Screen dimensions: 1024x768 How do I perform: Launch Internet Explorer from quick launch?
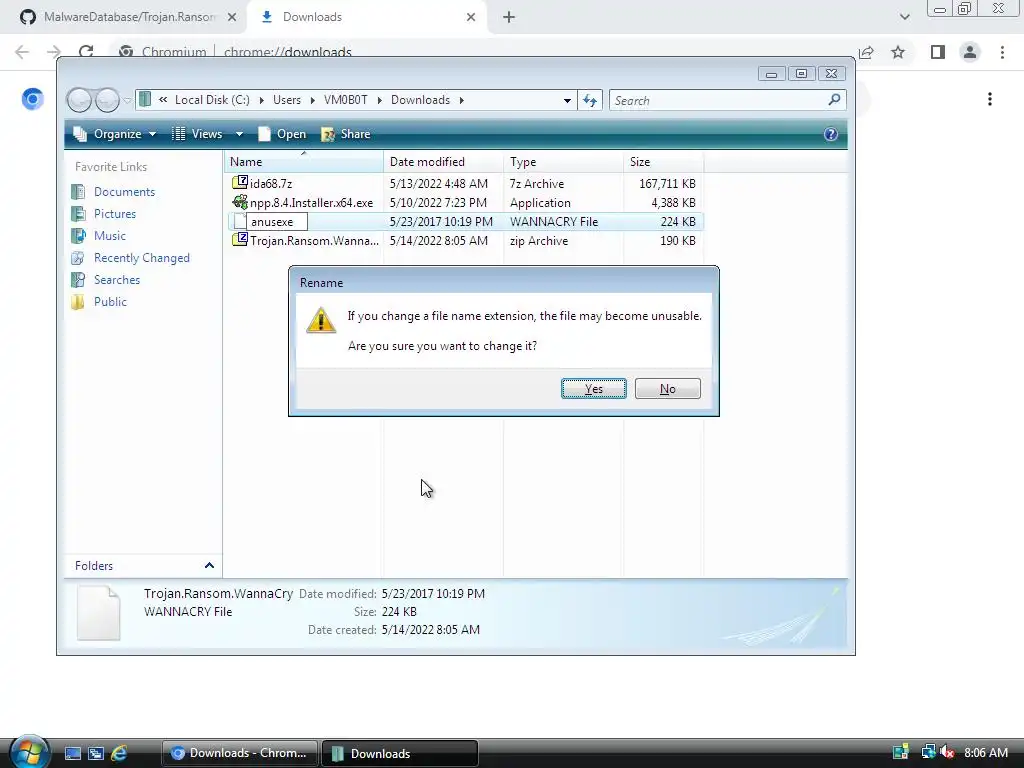click(119, 753)
